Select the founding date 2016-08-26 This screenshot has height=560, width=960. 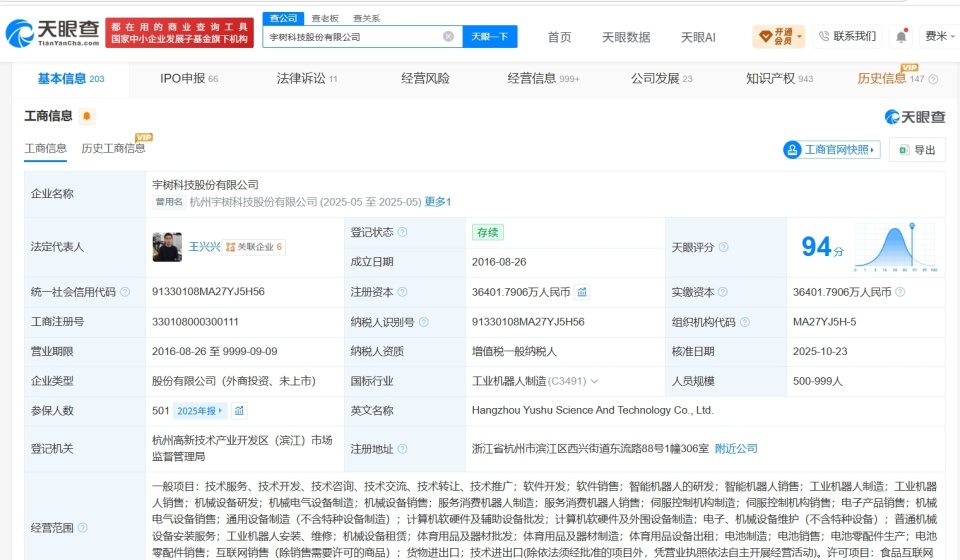[x=499, y=262]
